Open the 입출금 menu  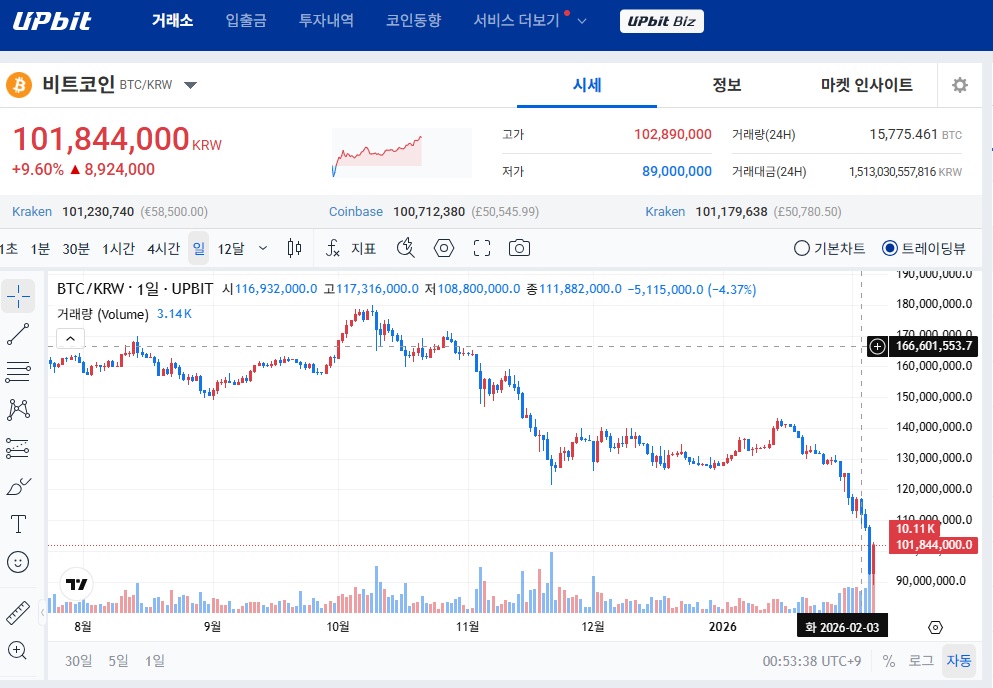point(246,20)
